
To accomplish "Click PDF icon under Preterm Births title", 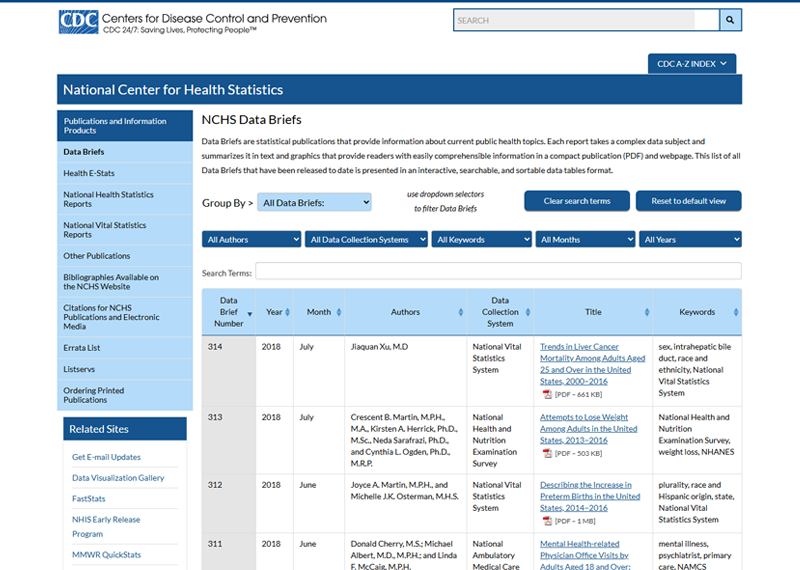I will click(x=547, y=521).
